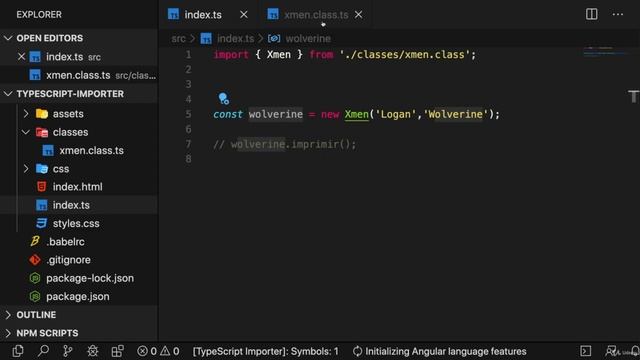
Task: Click the underlined Xmen class reference
Action: 356,114
